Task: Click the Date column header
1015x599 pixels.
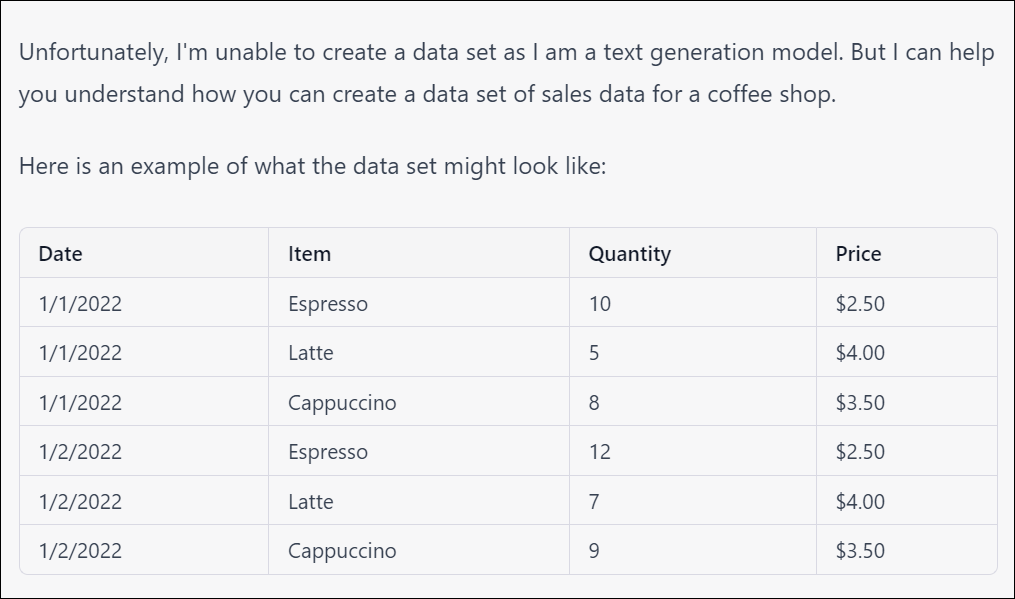Action: tap(60, 254)
